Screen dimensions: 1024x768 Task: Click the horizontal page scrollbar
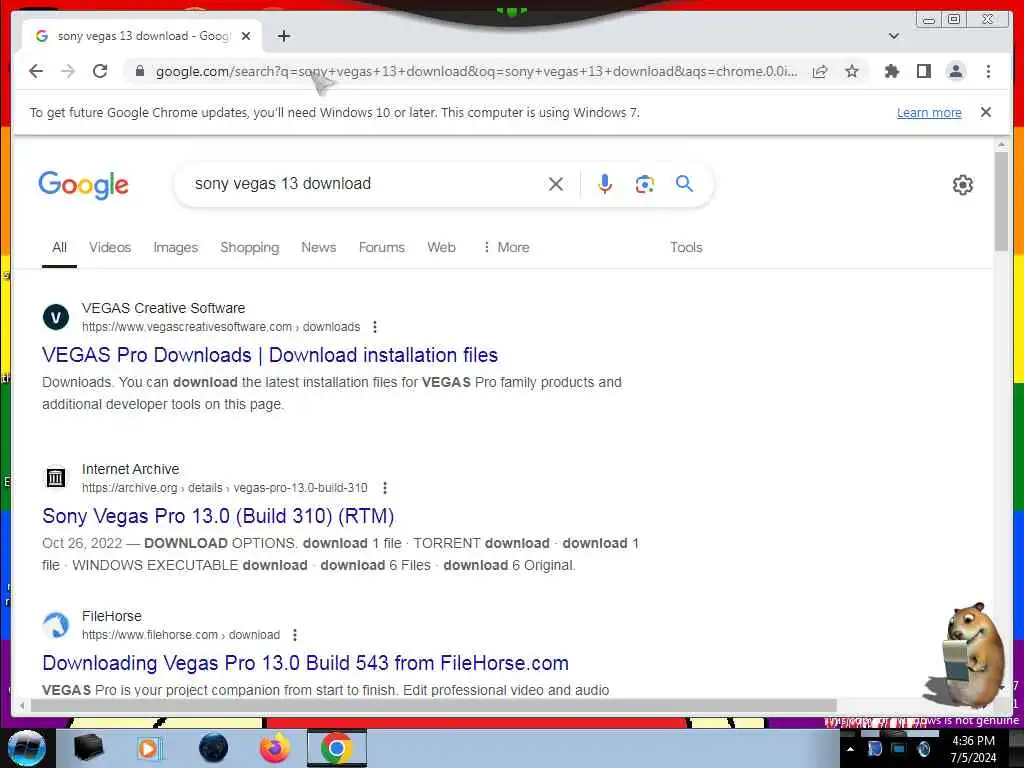pos(434,705)
